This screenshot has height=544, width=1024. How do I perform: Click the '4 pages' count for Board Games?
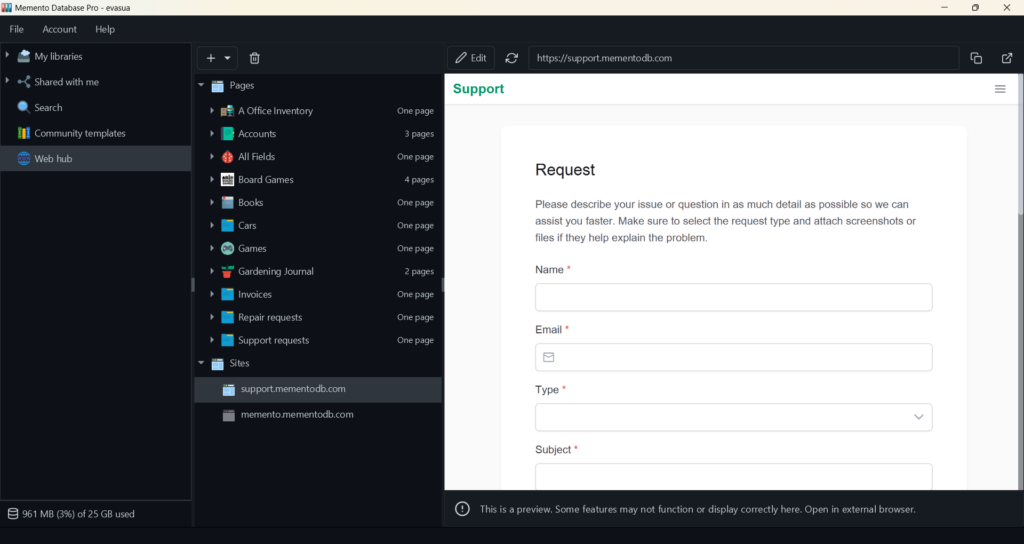click(x=419, y=180)
